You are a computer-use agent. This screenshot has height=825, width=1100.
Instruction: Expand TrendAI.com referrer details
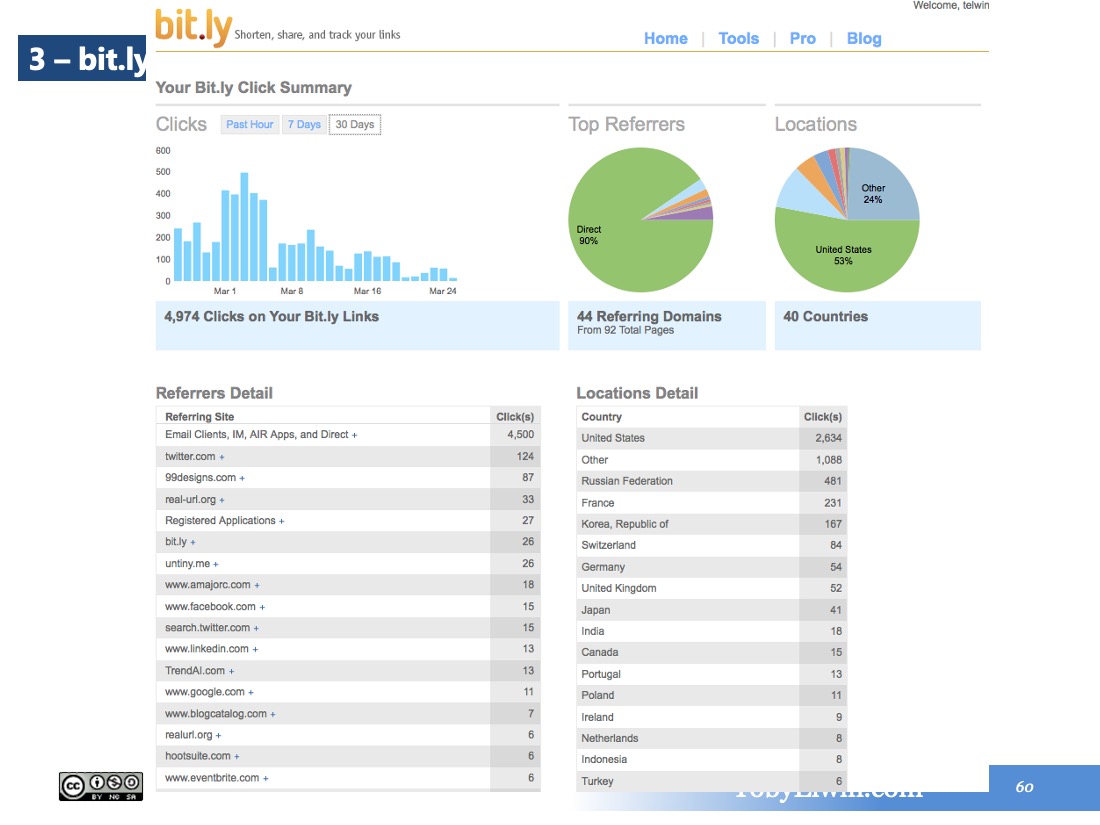[x=232, y=671]
